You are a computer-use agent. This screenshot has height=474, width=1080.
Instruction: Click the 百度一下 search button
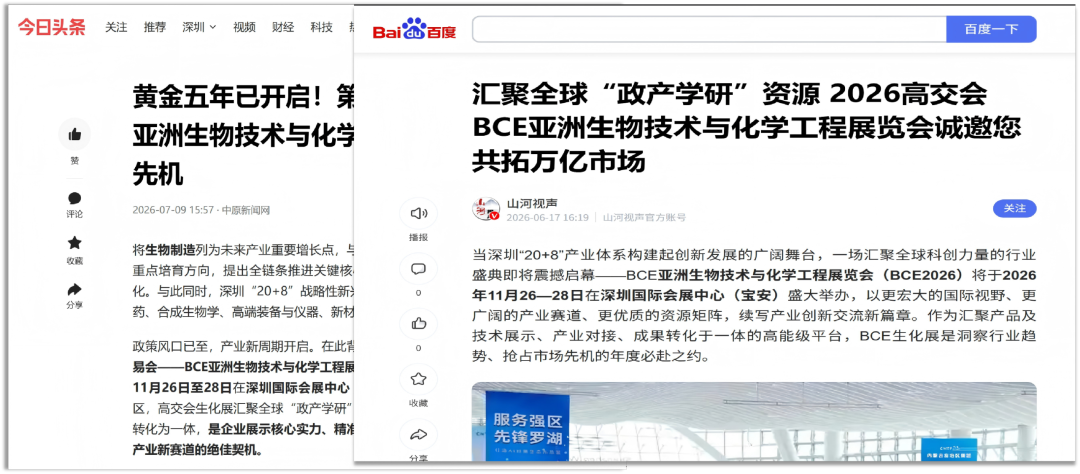coord(991,29)
